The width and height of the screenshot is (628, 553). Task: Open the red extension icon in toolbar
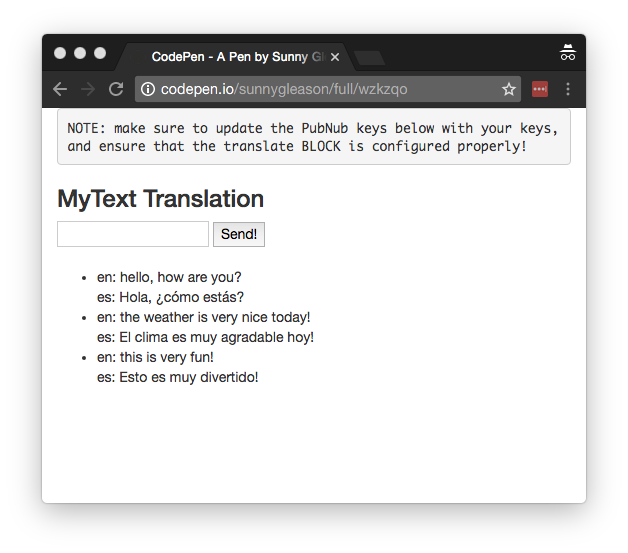[x=540, y=89]
